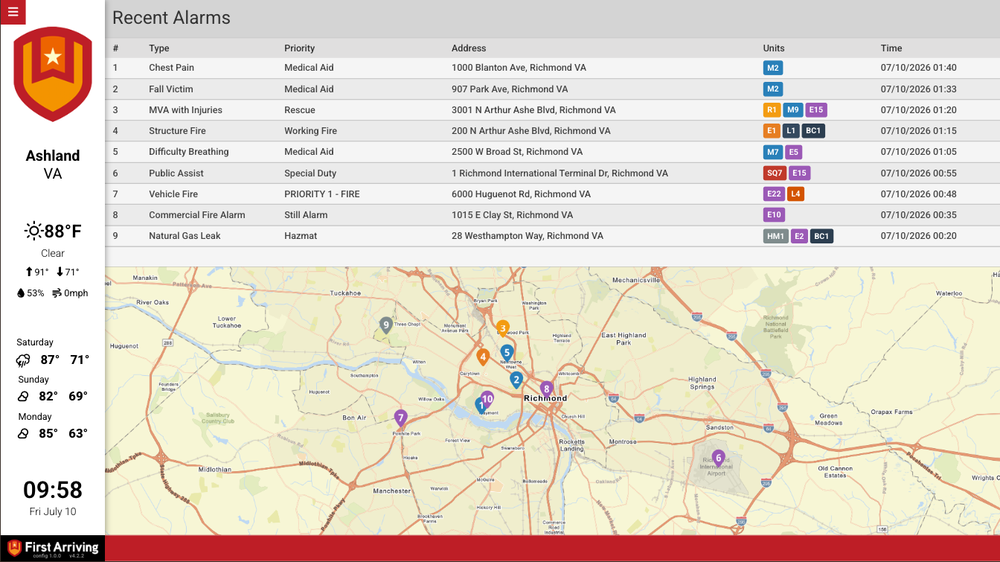Click the PRIORITY 1 - FIRE text
The image size is (1000, 562).
coord(322,194)
